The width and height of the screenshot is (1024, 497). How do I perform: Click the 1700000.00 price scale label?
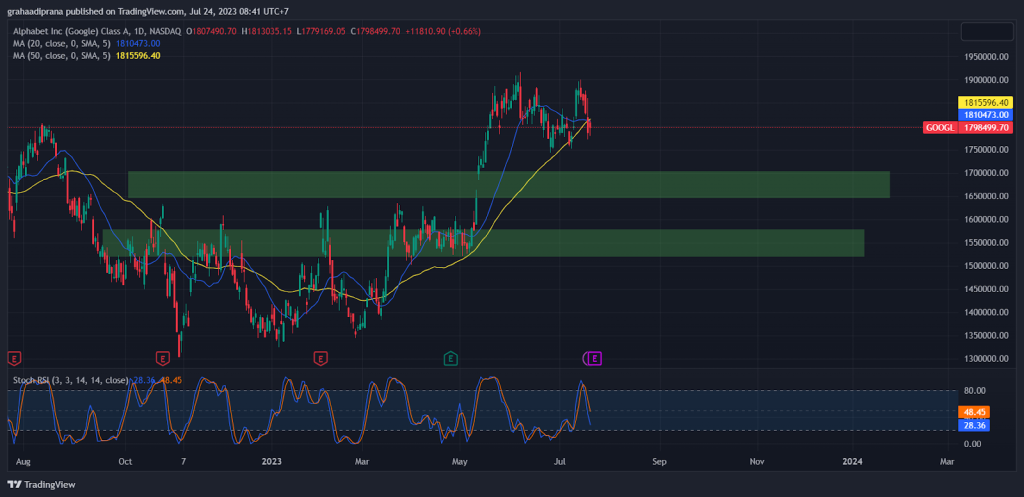(x=987, y=173)
